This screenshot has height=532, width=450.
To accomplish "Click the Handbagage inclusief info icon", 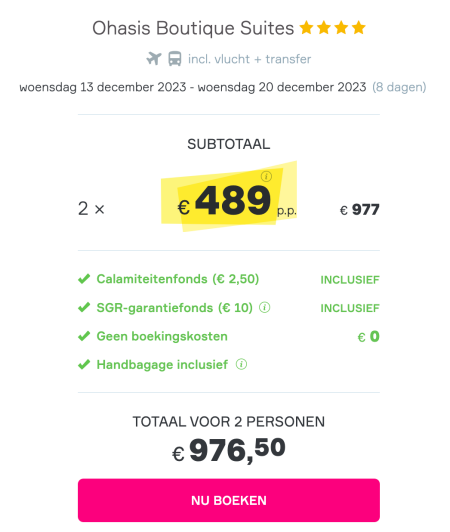I will (x=241, y=364).
